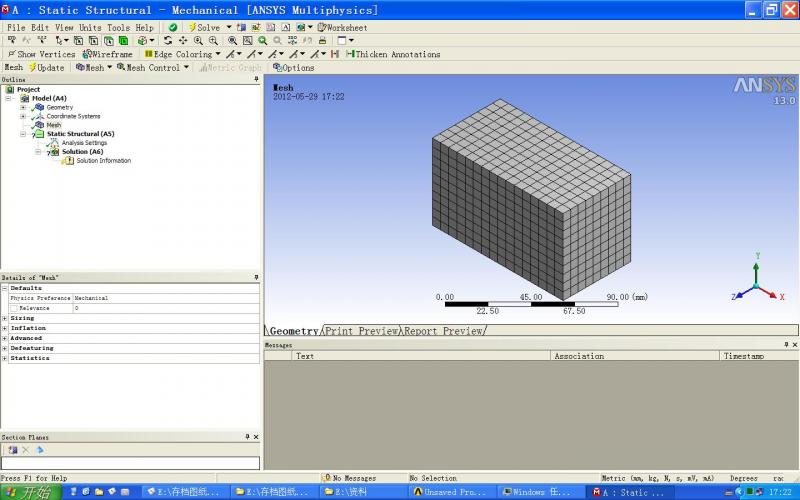Open the Worksheet view

[x=342, y=28]
